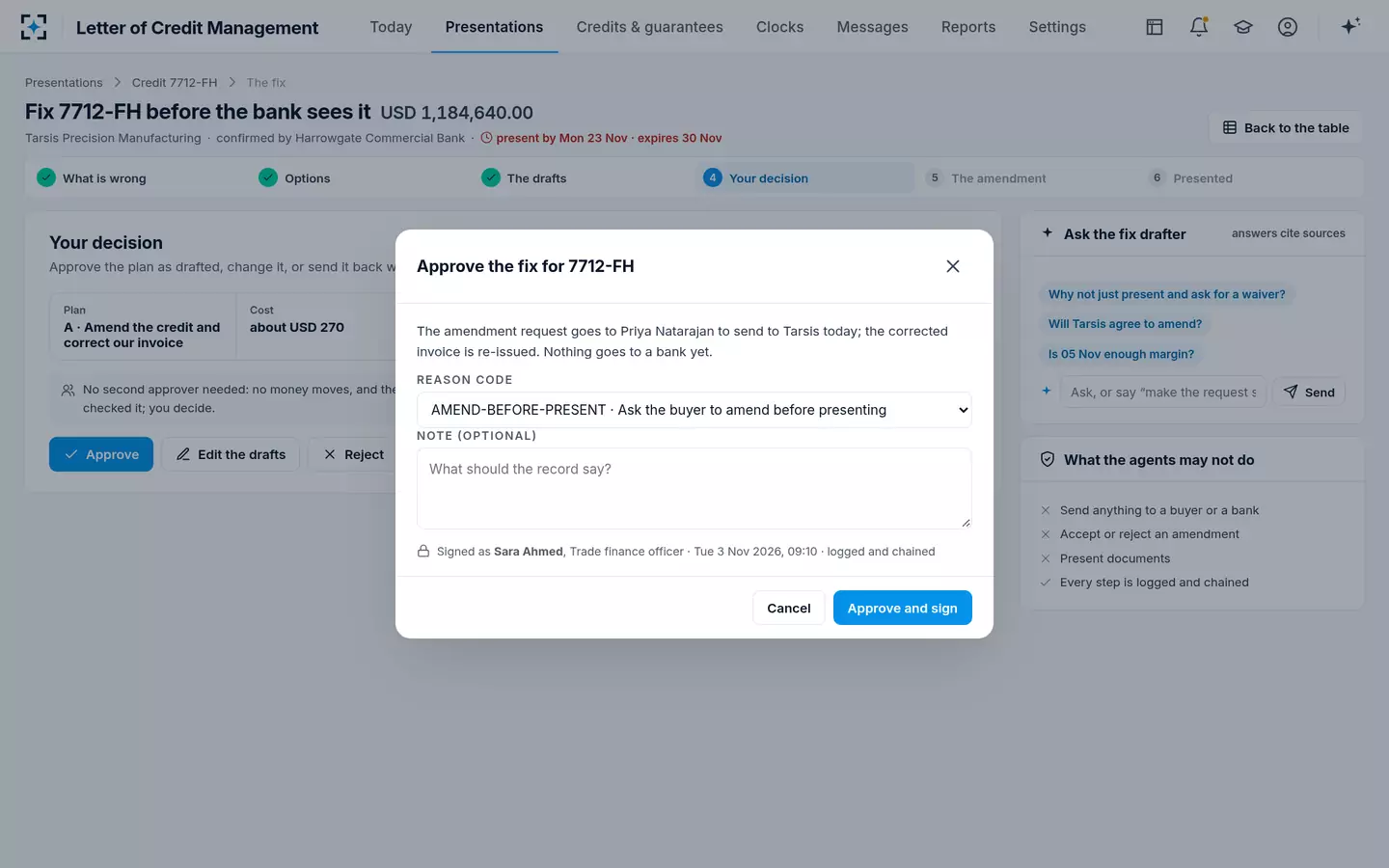Open Credit 7712-FH breadcrumb link

coord(175,83)
